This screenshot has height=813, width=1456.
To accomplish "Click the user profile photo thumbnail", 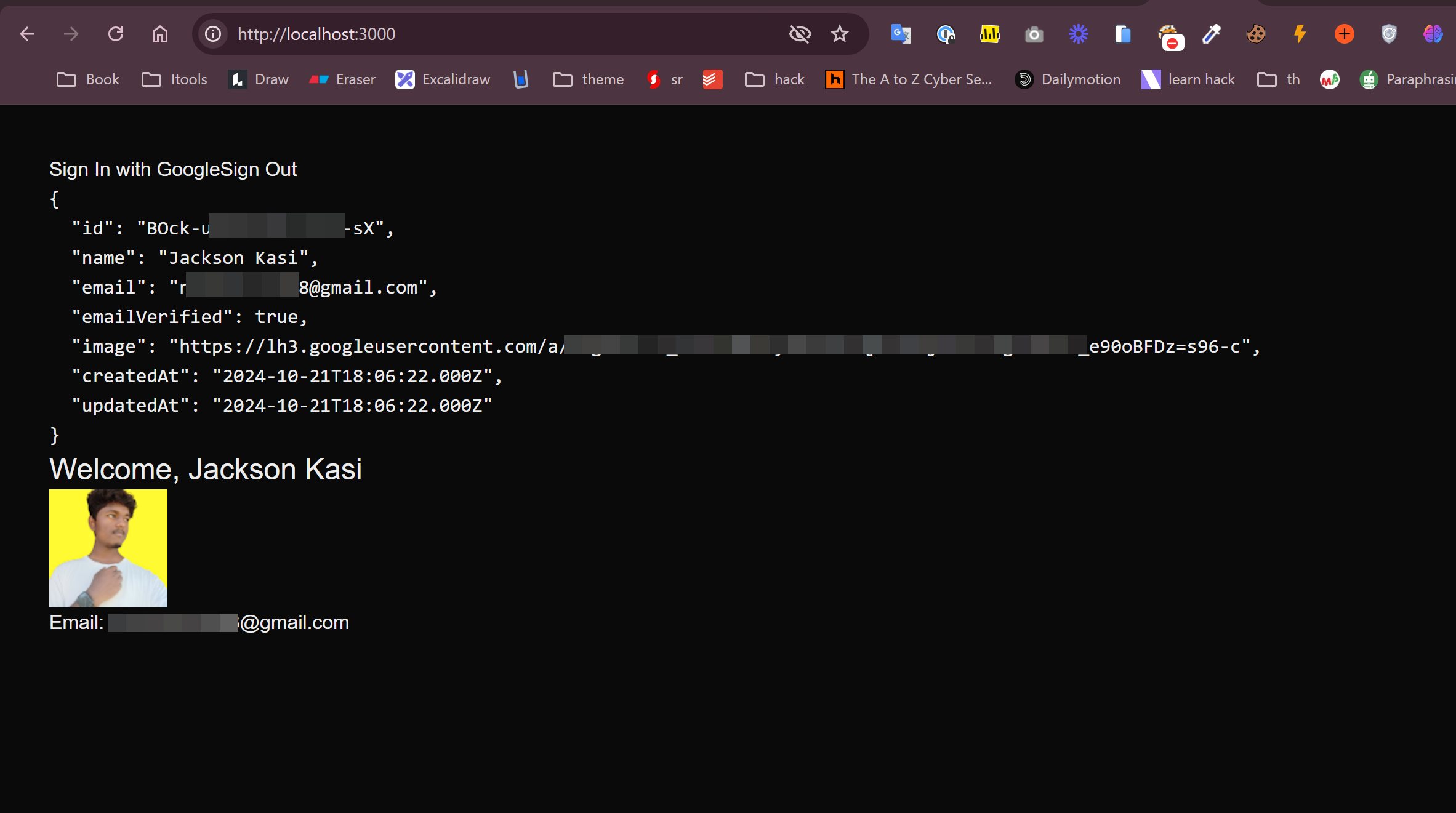I will tap(108, 548).
